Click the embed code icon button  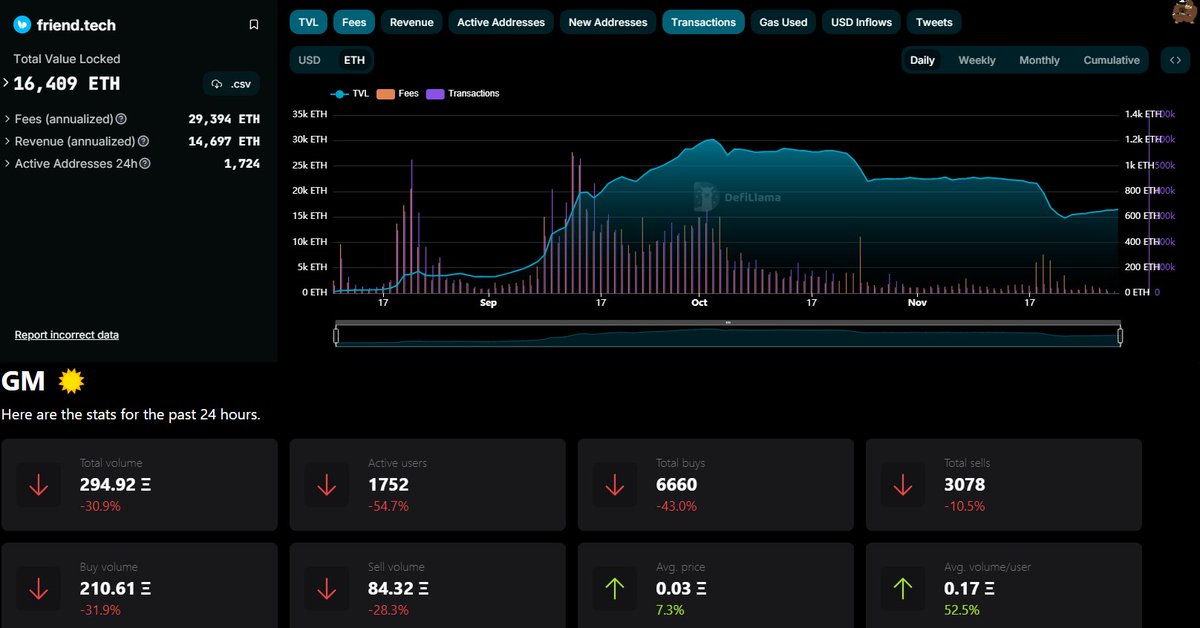tap(1176, 60)
